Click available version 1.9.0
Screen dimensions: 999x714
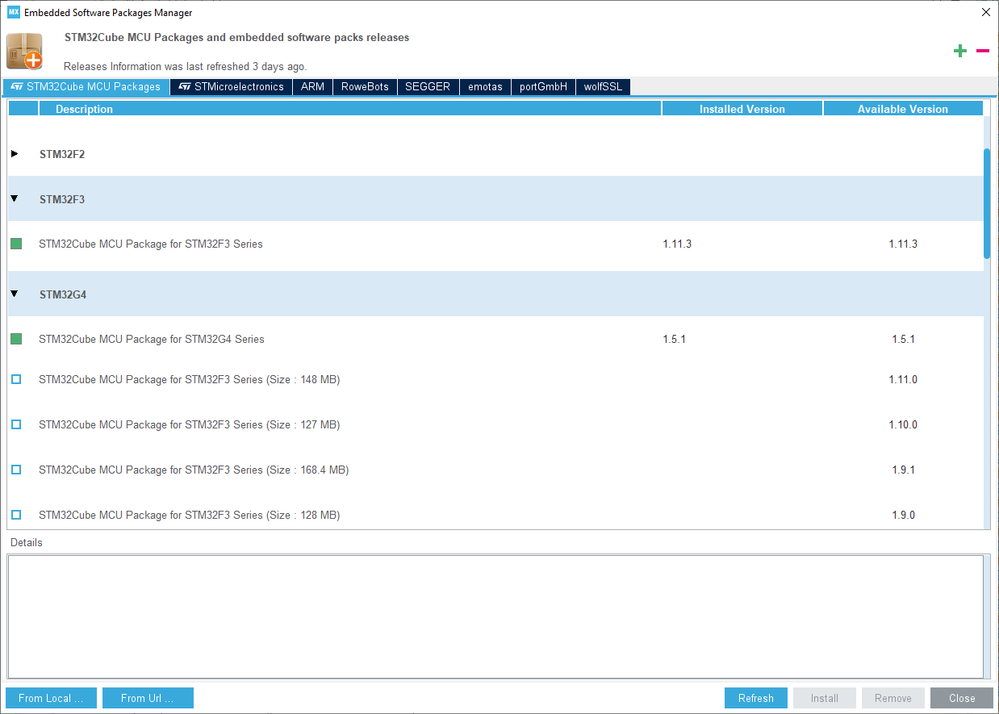coord(903,515)
